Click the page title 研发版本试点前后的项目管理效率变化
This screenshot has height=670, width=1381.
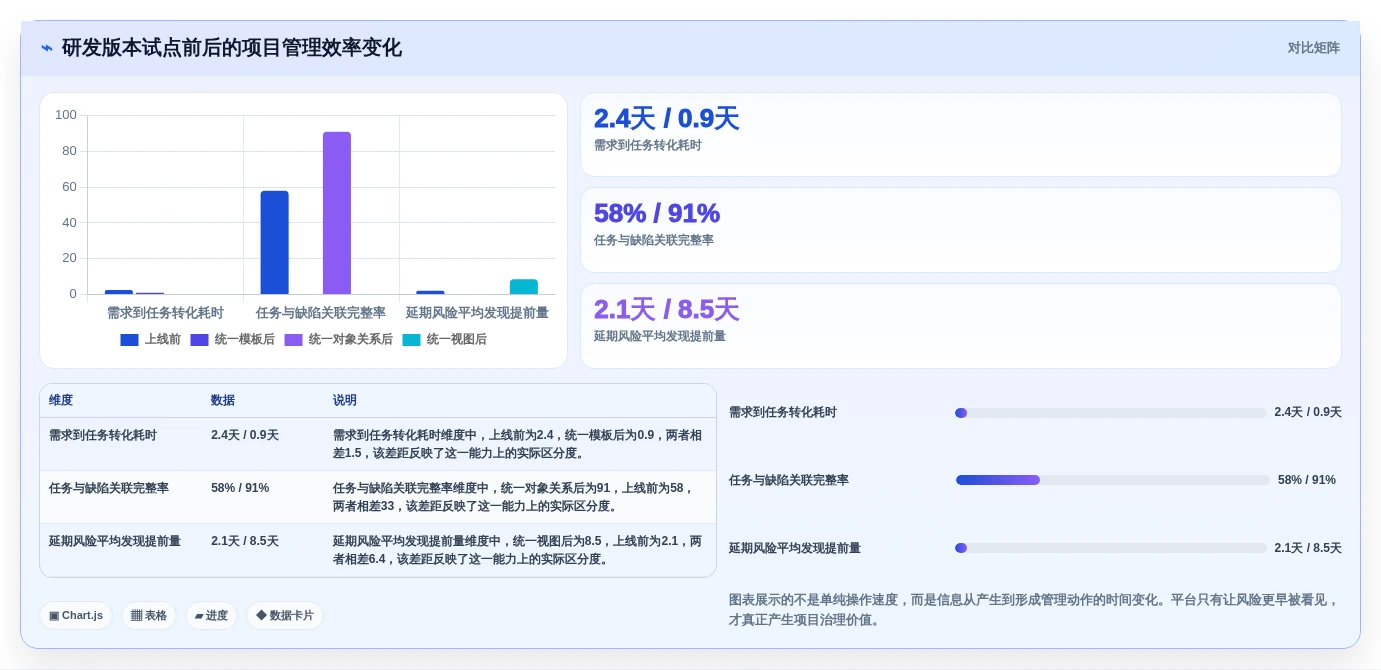coord(232,48)
